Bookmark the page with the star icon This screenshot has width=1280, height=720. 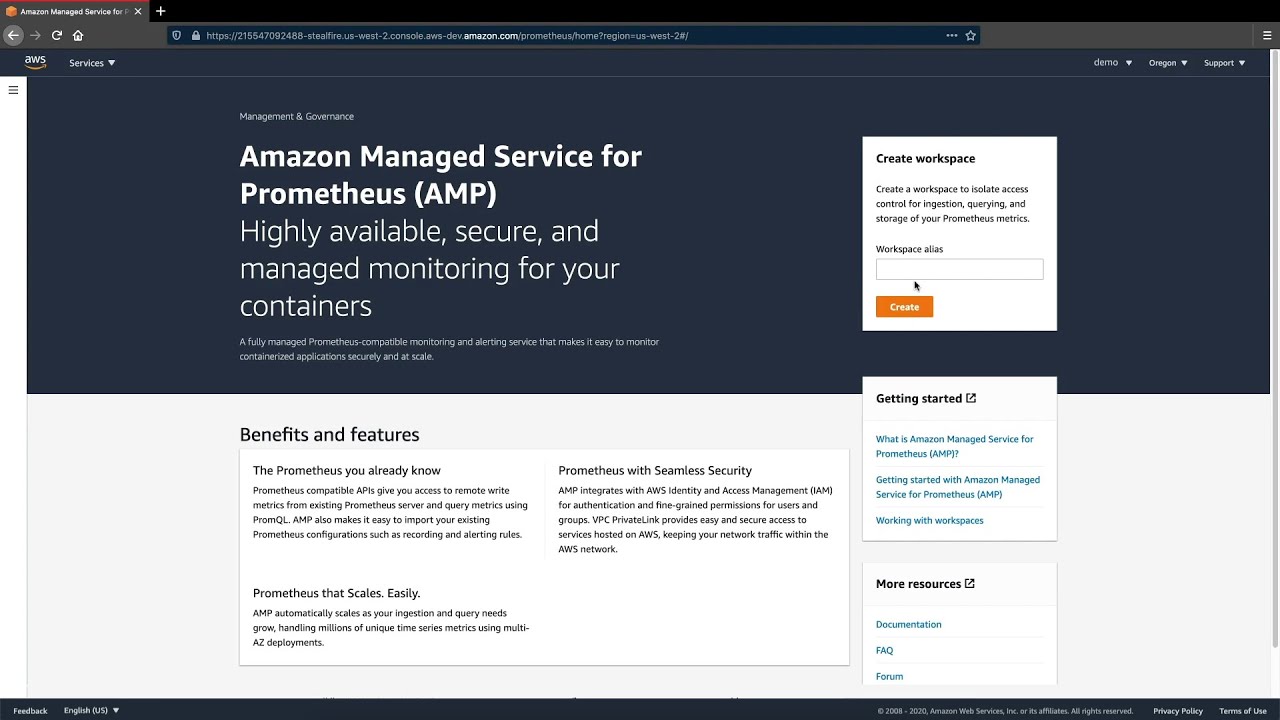970,35
